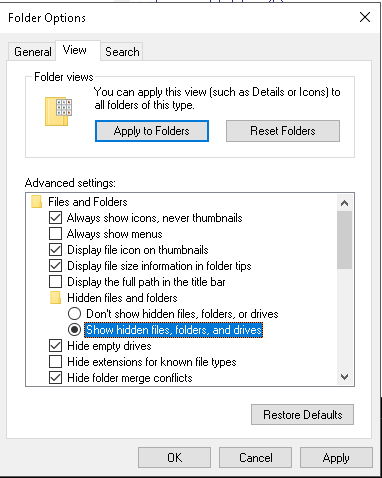This screenshot has width=382, height=478.
Task: Enable Always show menus checkbox
Action: pyautogui.click(x=55, y=234)
